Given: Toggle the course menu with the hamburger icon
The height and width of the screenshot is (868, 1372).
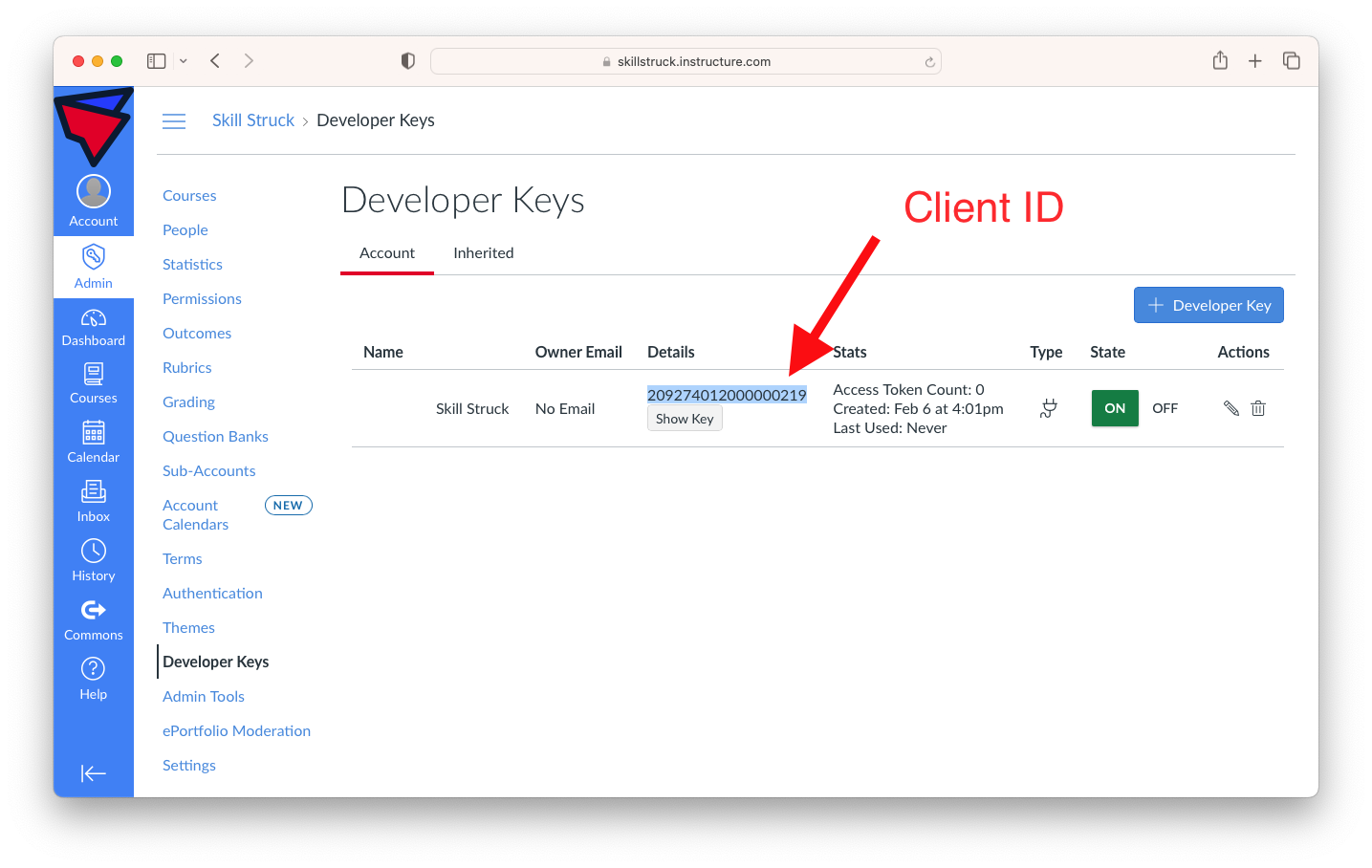Looking at the screenshot, I should (x=174, y=121).
